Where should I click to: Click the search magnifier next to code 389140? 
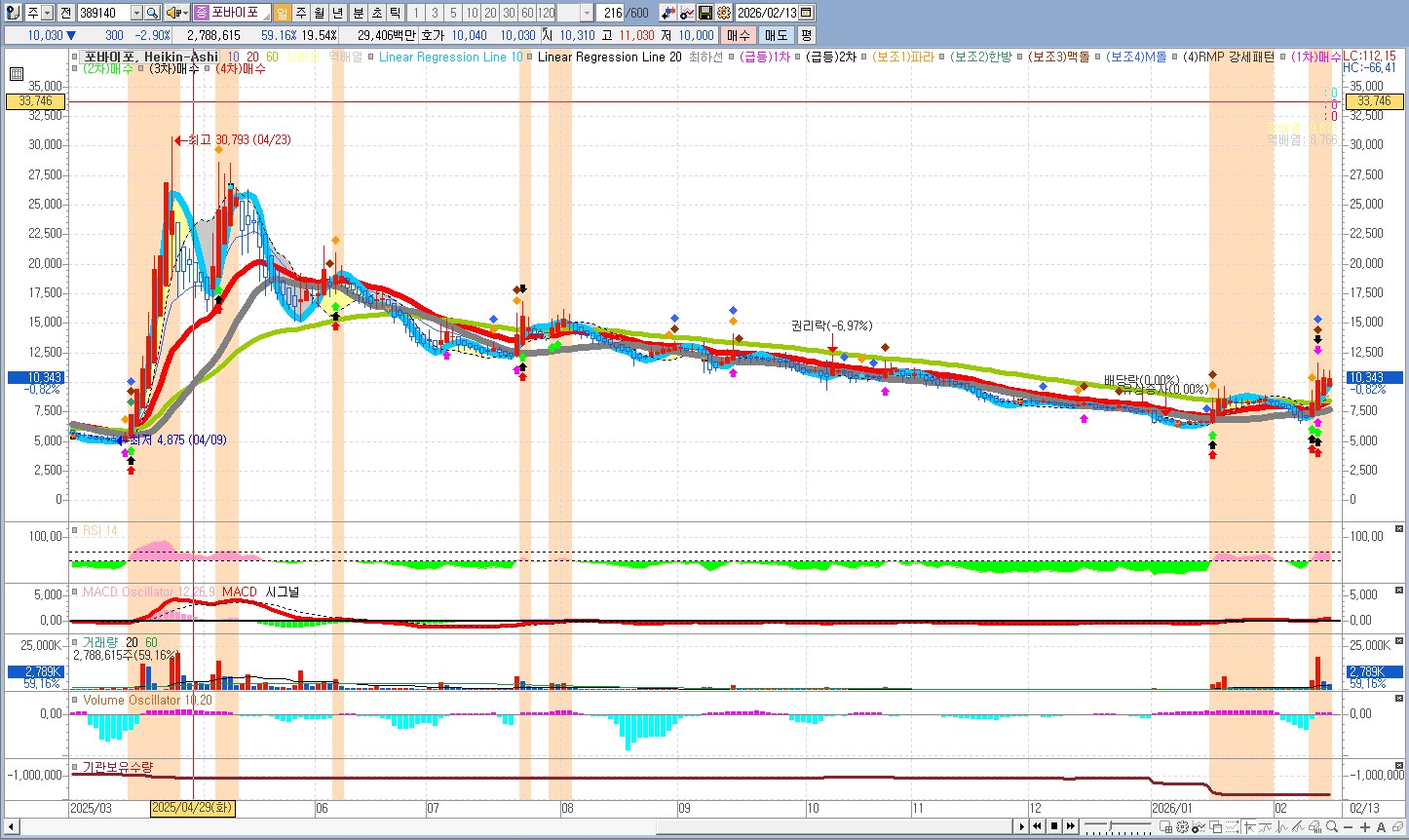pos(152,13)
